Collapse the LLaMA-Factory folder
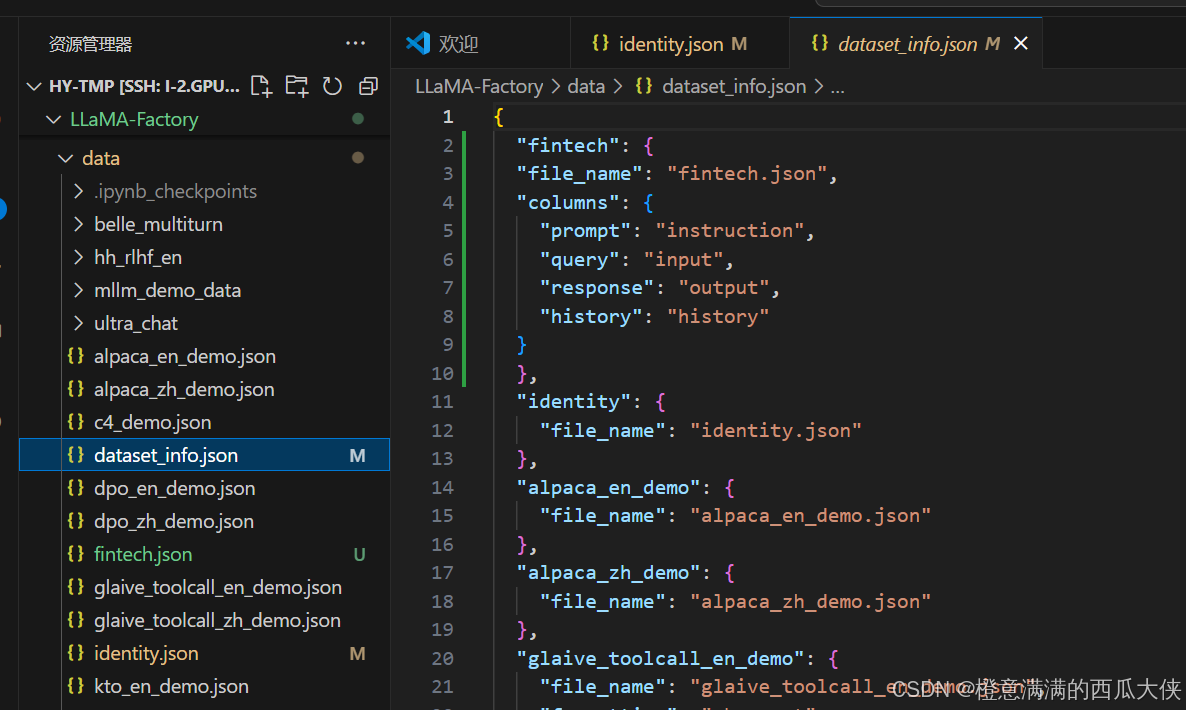Image resolution: width=1186 pixels, height=710 pixels. pyautogui.click(x=54, y=119)
